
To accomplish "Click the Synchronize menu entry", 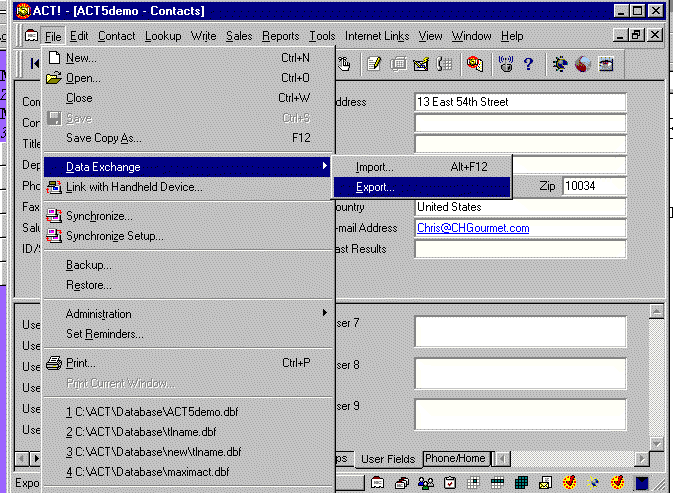I will pyautogui.click(x=188, y=216).
